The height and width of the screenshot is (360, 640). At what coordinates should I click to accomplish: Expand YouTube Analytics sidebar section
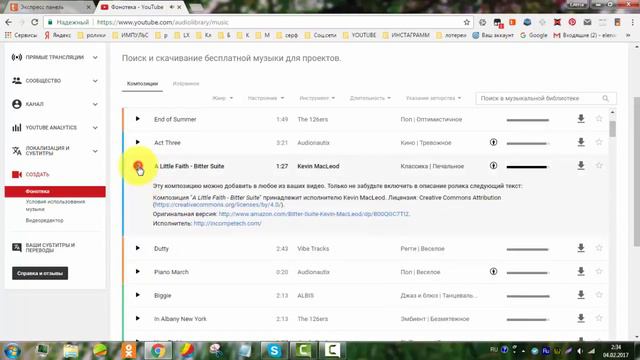click(x=95, y=128)
